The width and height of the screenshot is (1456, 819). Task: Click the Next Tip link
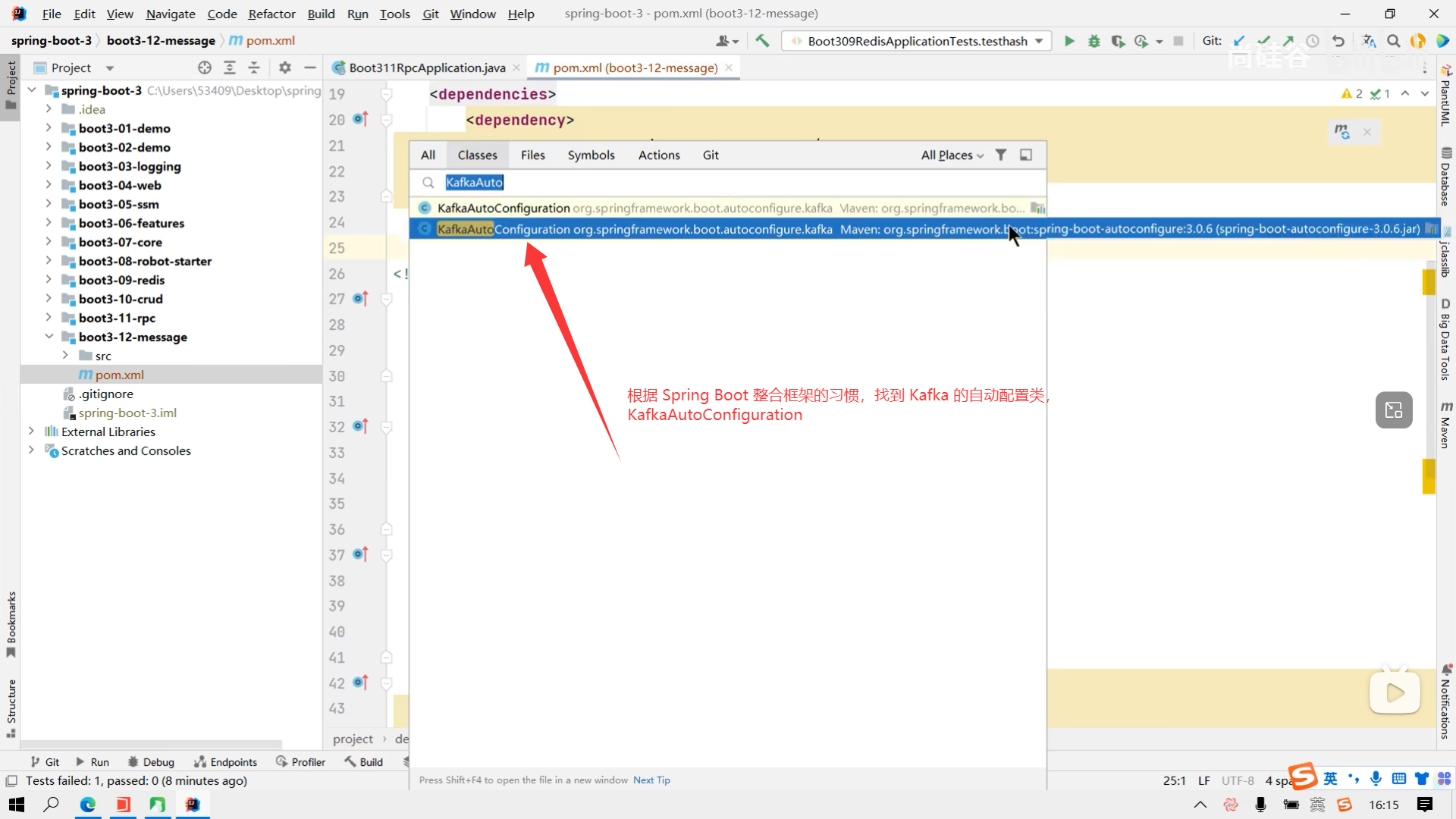point(651,780)
